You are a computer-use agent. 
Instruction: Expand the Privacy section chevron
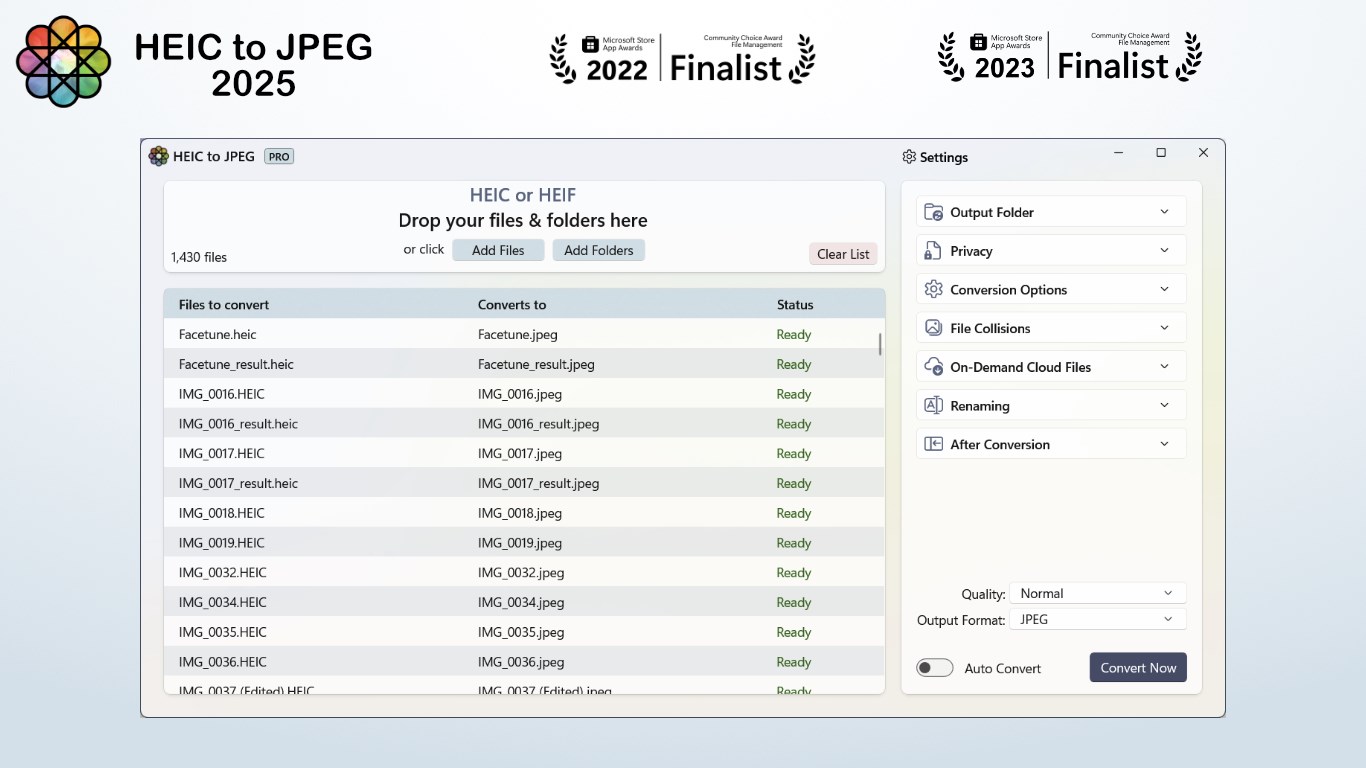tap(1164, 251)
